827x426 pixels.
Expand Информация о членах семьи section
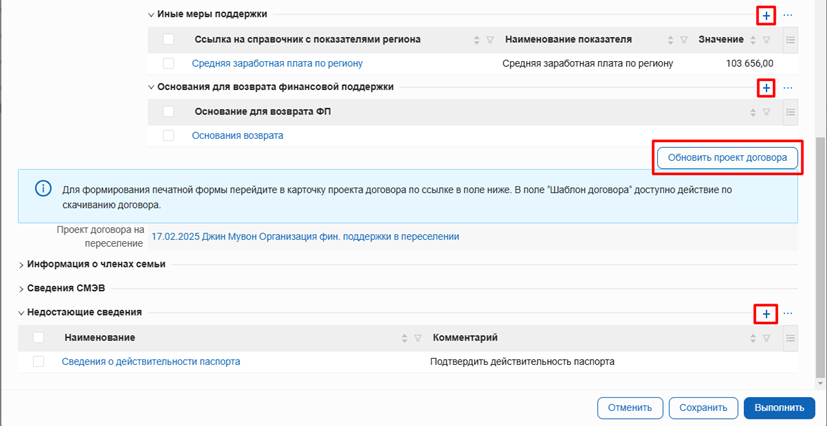click(x=22, y=265)
